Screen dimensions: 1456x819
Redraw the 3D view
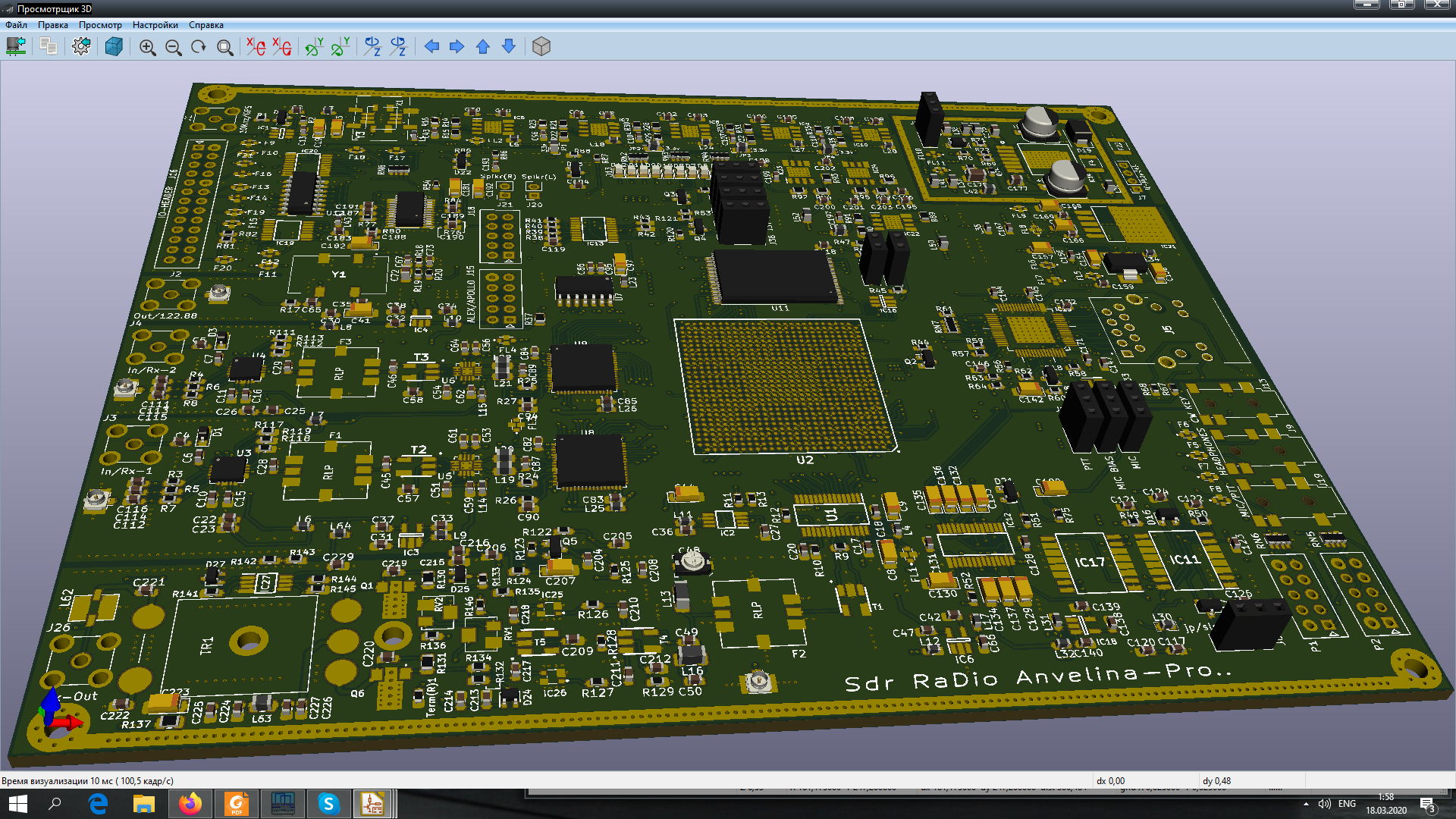pyautogui.click(x=199, y=47)
